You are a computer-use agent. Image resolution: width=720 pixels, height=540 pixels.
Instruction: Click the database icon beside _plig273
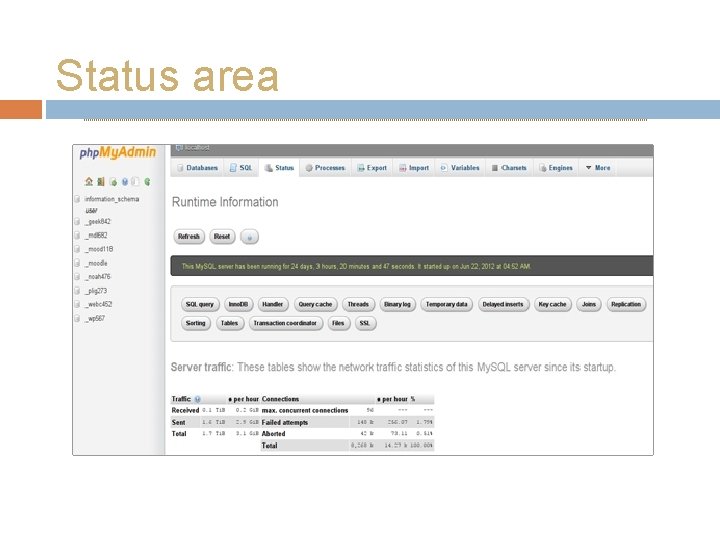coord(77,291)
